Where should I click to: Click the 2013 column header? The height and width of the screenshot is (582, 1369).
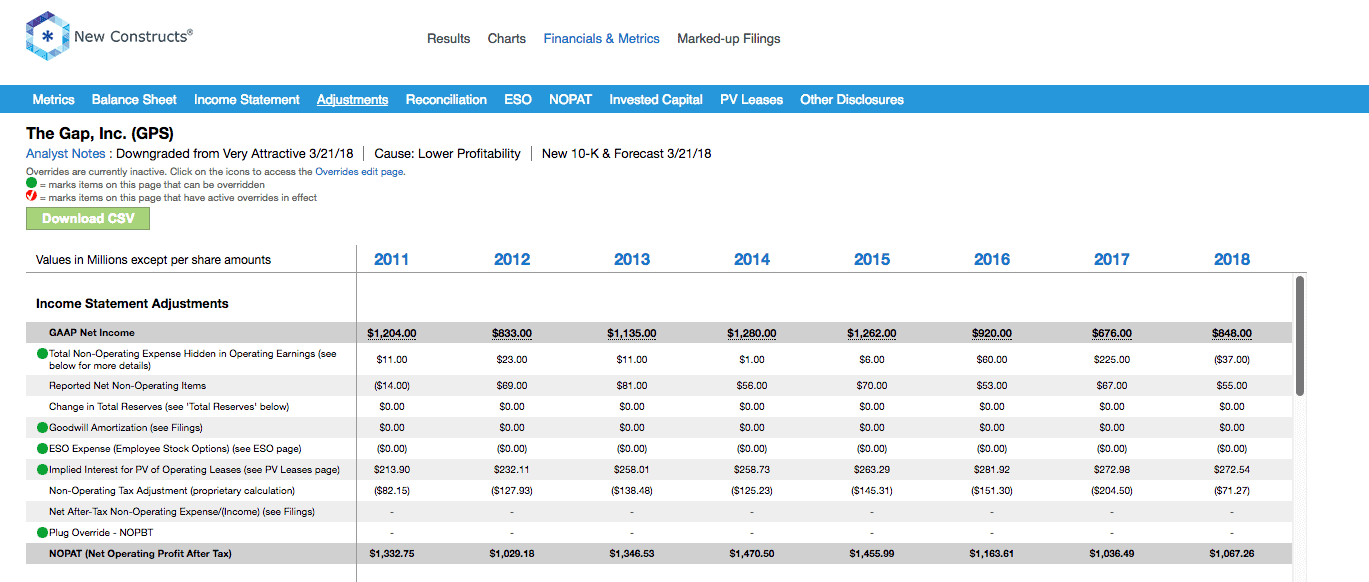631,259
